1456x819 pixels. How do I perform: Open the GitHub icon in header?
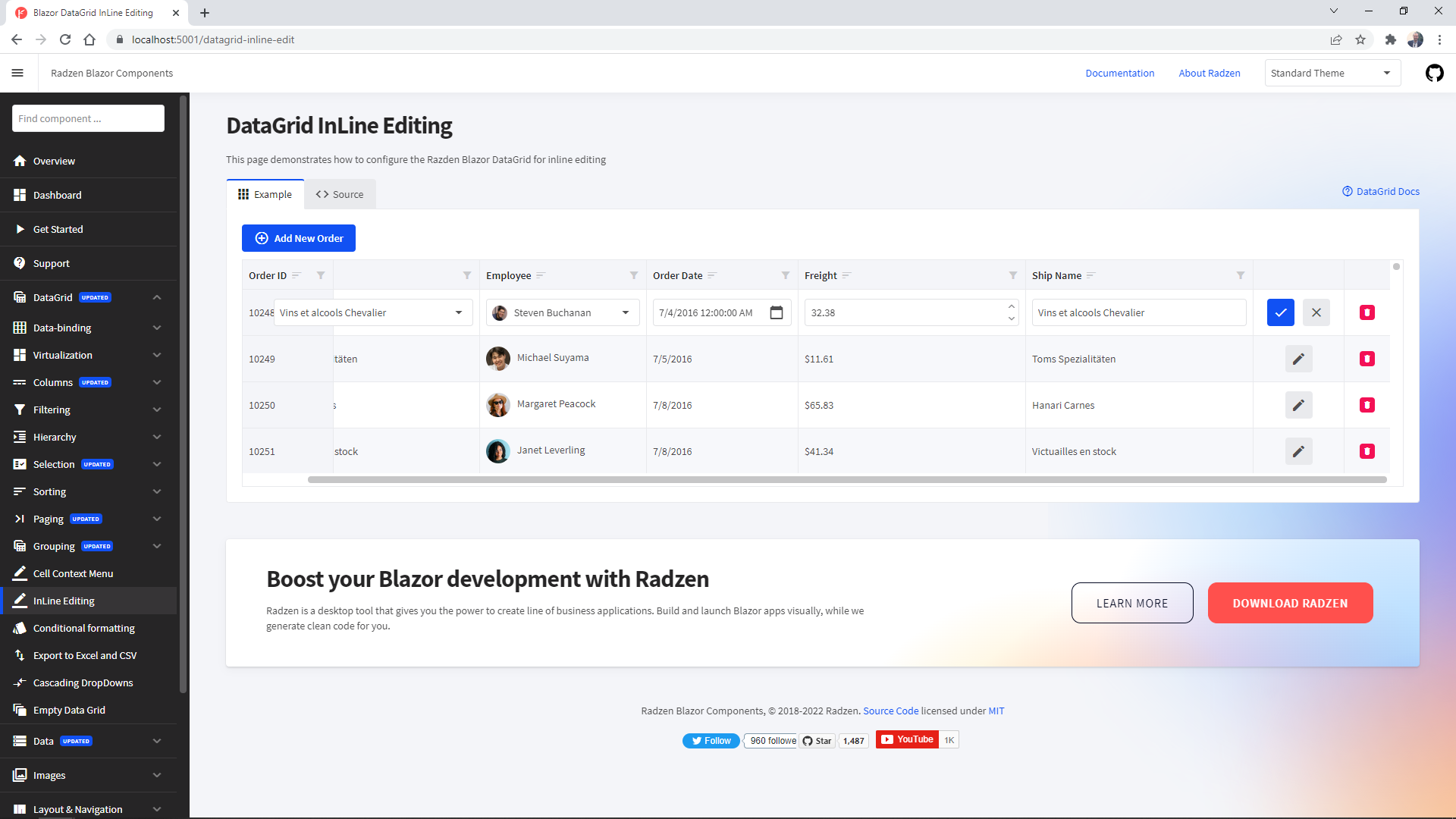(x=1434, y=73)
